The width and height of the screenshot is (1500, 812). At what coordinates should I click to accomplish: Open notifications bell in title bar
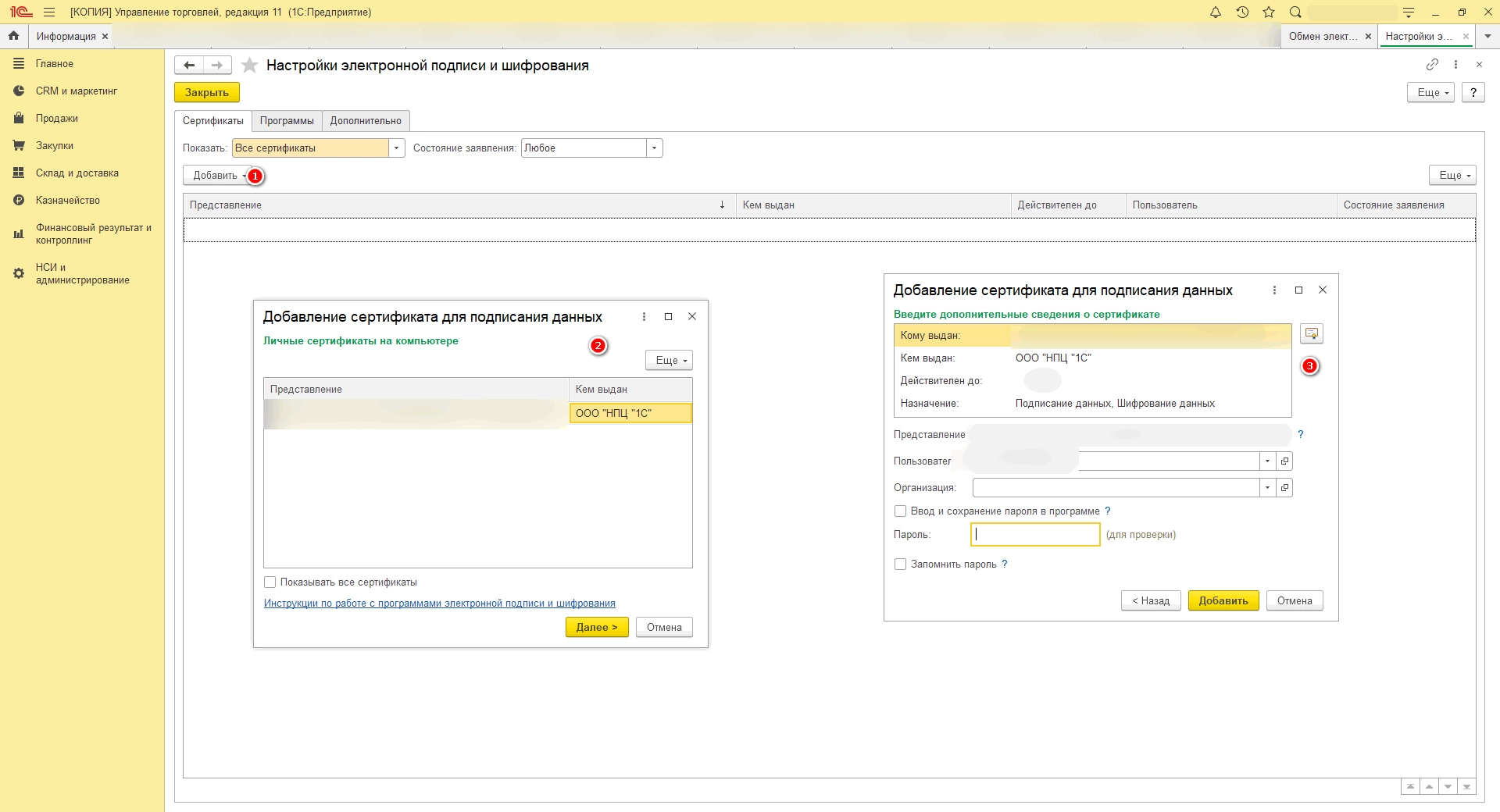coord(1215,12)
